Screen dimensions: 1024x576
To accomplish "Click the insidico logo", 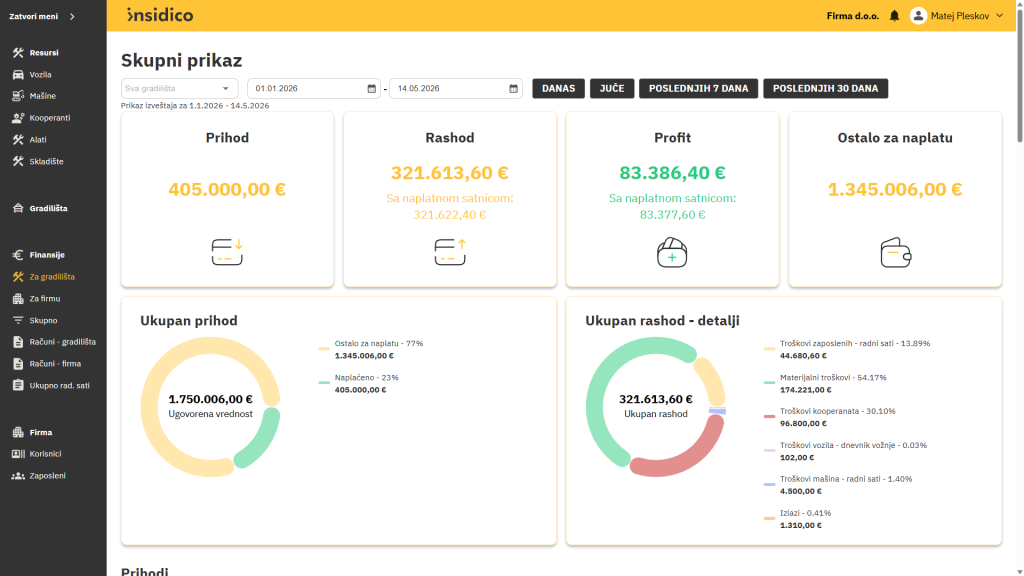I will (160, 15).
